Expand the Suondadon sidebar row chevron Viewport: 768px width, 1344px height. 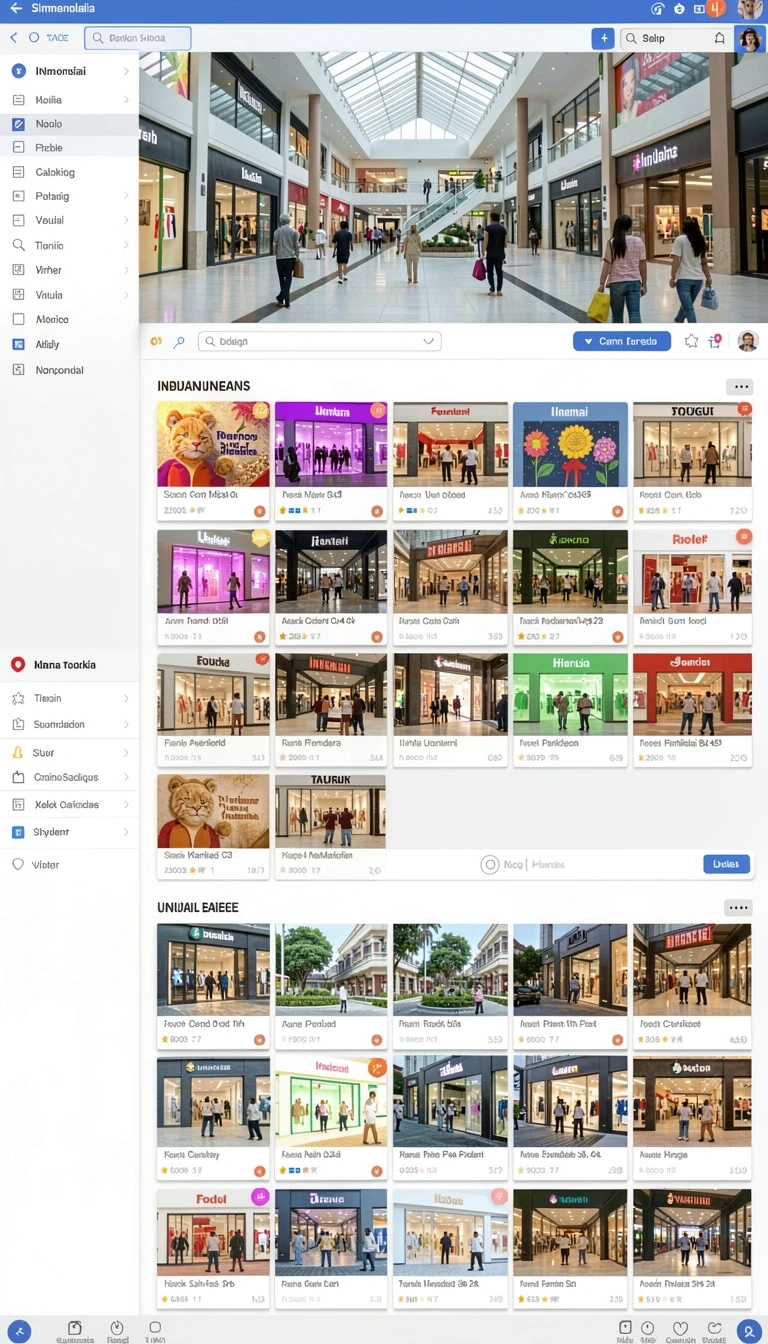coord(126,724)
